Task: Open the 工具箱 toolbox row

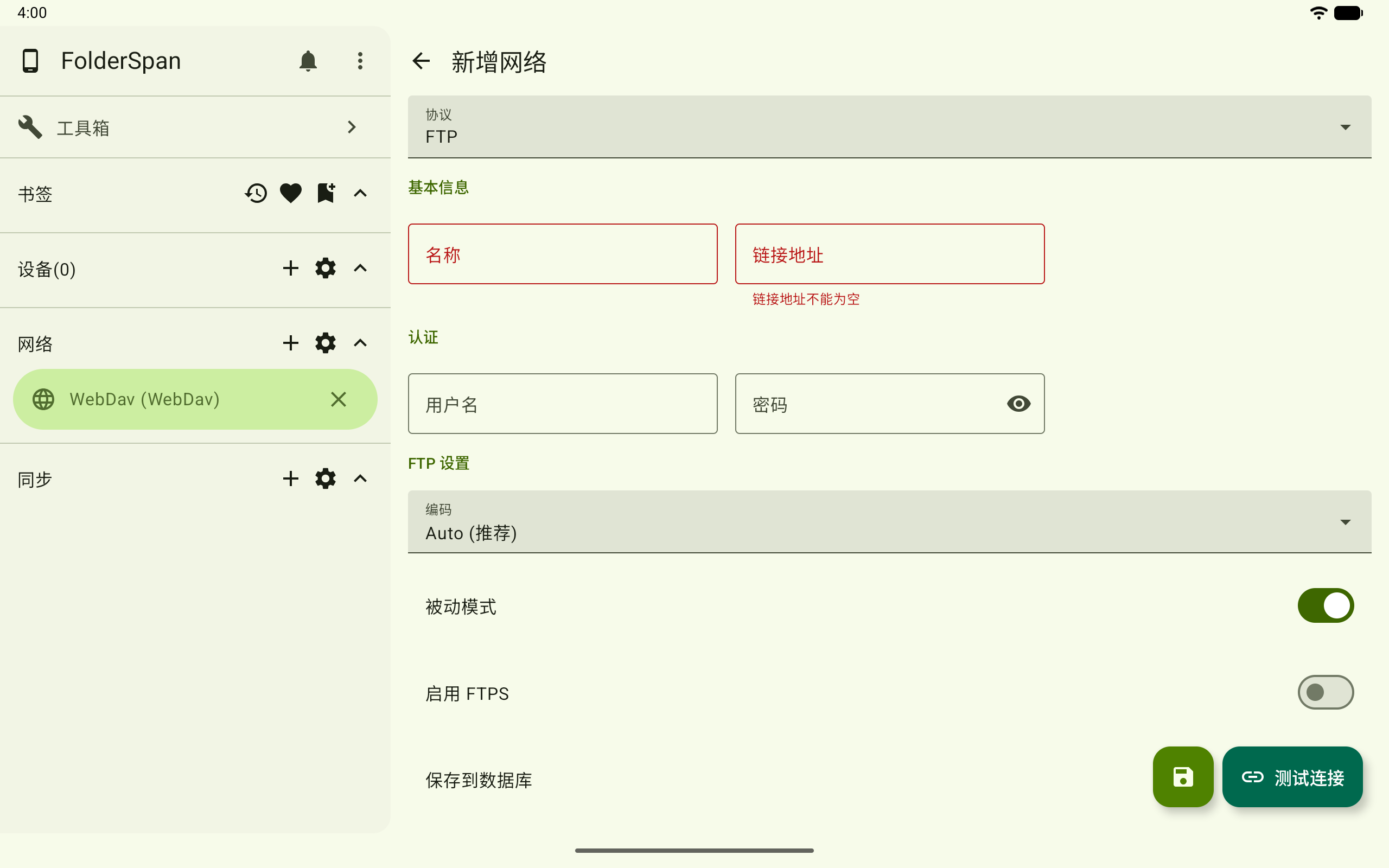Action: 195,127
